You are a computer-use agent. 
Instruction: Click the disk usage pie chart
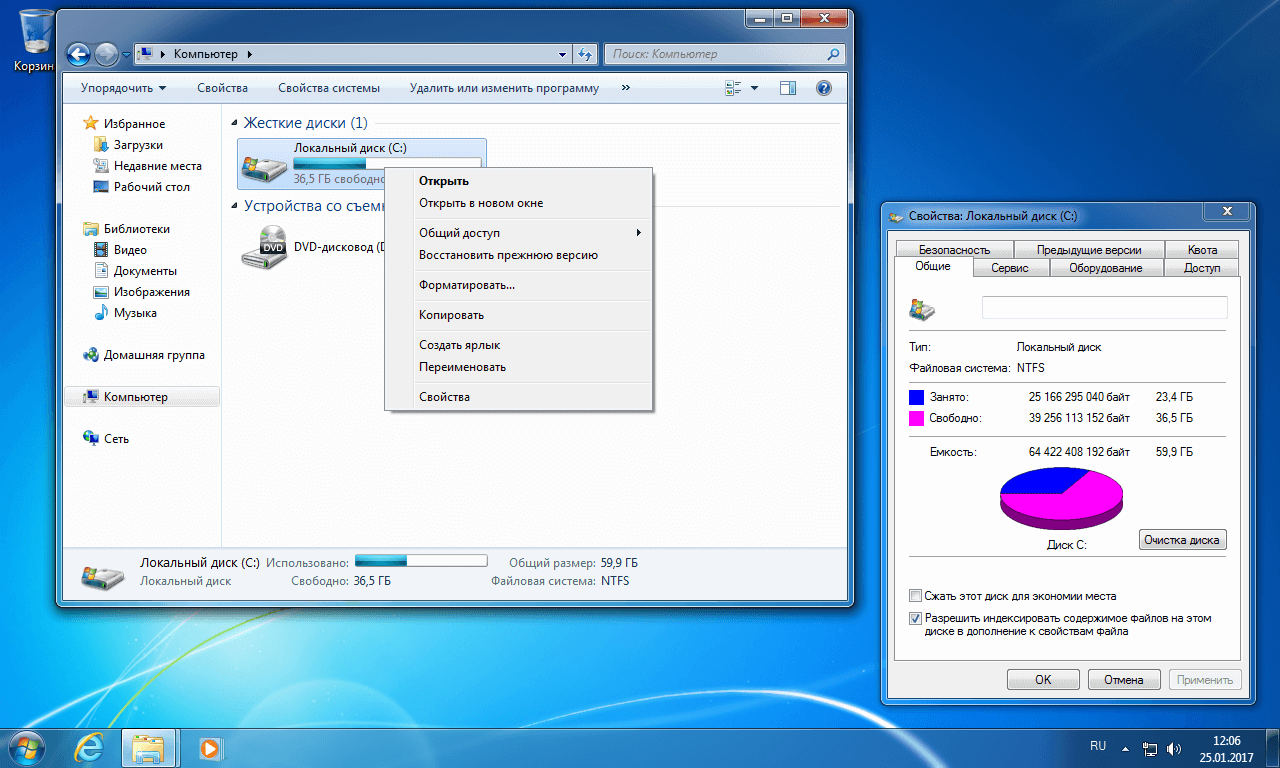[x=1061, y=497]
